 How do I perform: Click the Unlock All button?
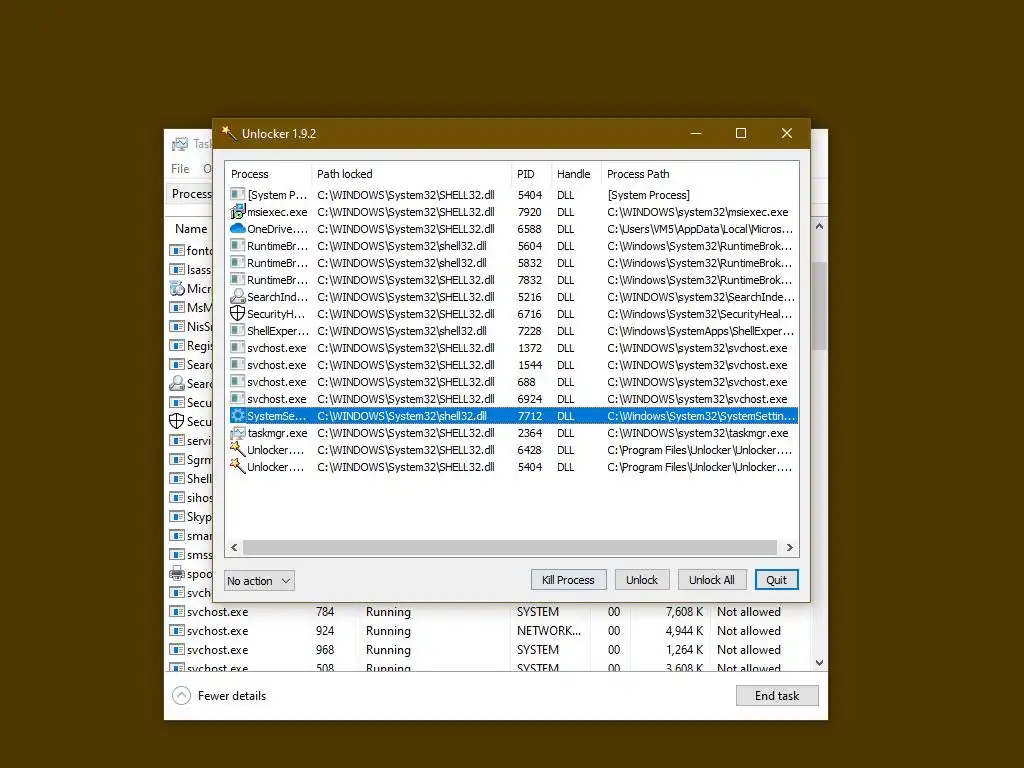(712, 580)
